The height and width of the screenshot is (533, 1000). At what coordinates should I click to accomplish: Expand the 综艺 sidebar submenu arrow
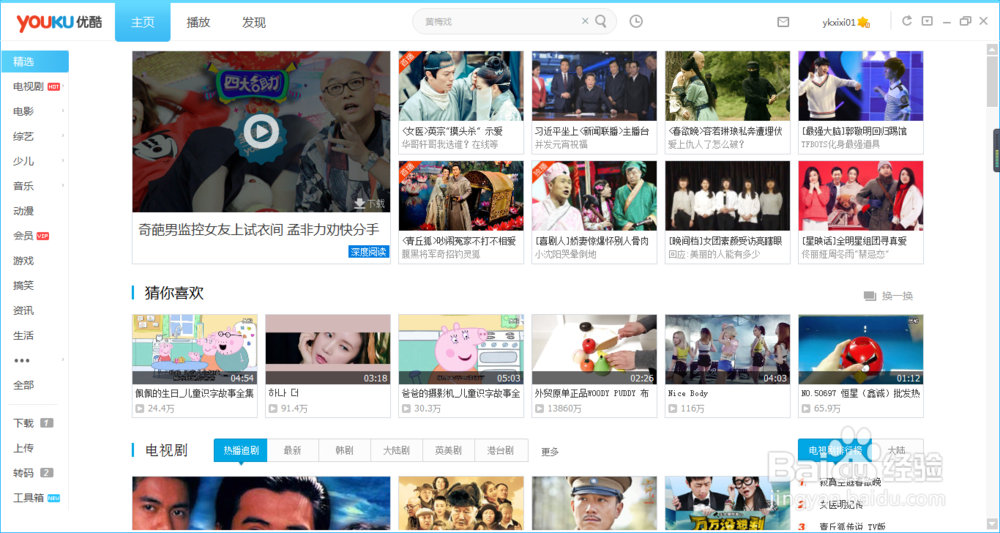point(63,136)
